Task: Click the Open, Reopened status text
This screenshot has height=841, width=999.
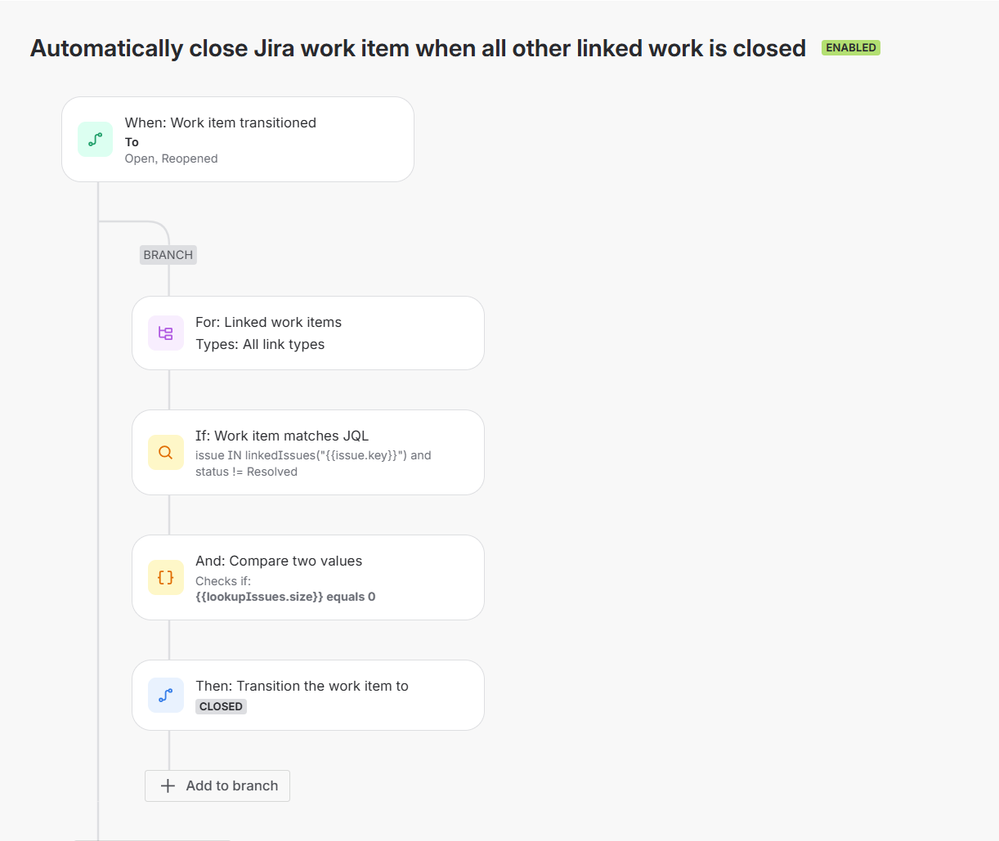Action: 171,159
